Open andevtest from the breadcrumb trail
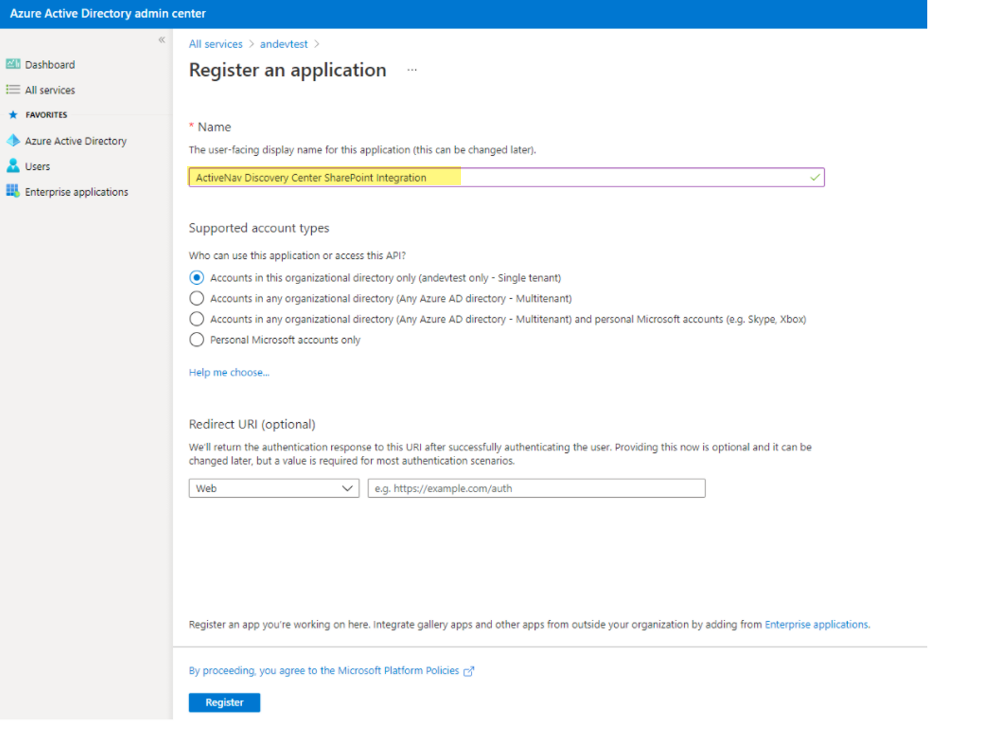The height and width of the screenshot is (736, 995). tap(283, 44)
